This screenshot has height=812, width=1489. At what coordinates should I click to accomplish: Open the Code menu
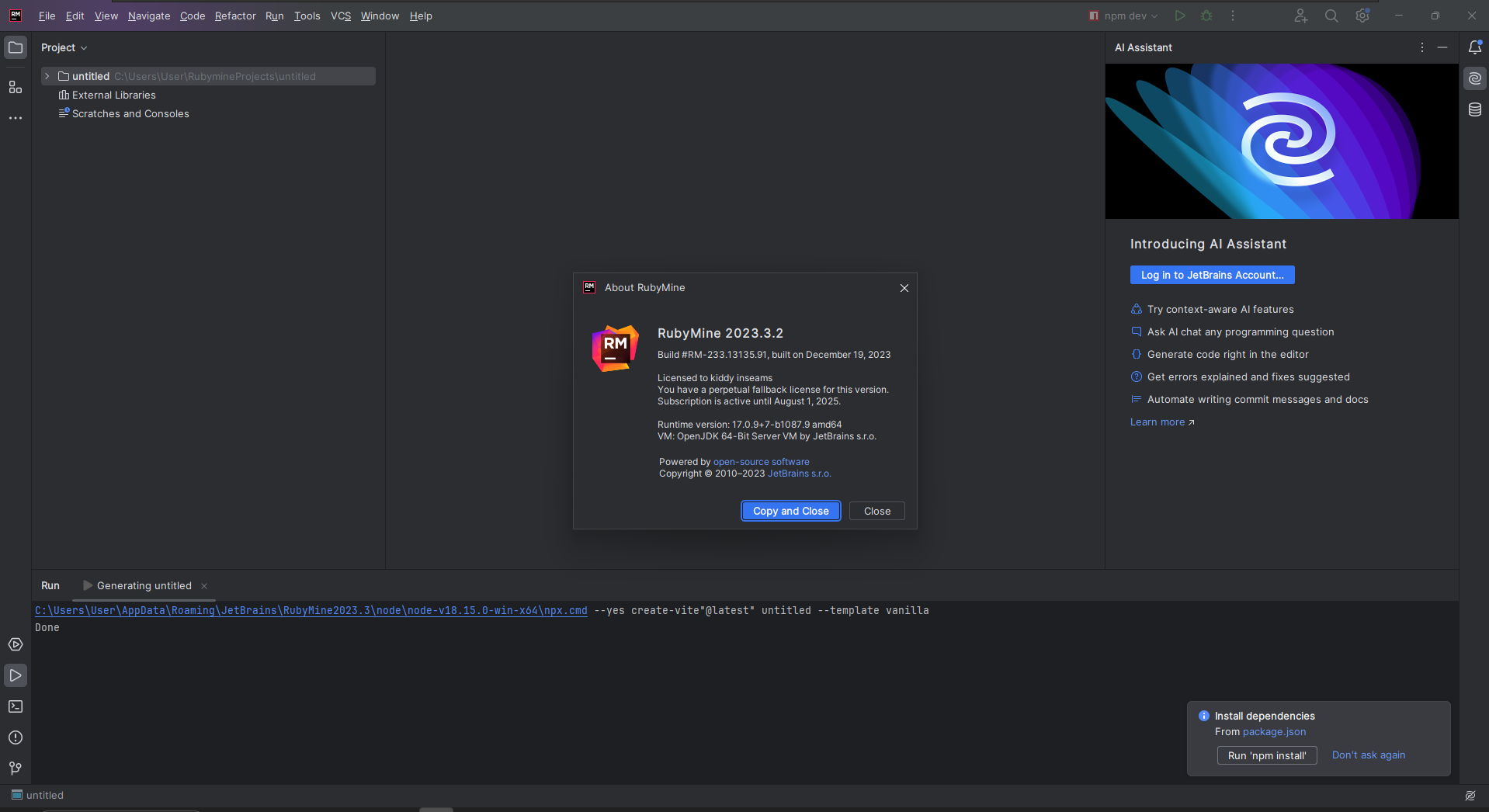[x=193, y=16]
